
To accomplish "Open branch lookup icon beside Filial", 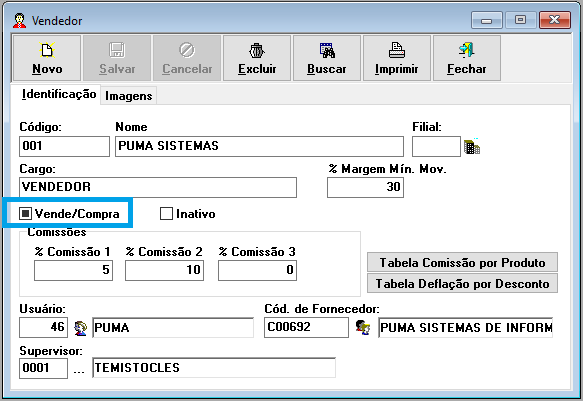I will (x=472, y=146).
